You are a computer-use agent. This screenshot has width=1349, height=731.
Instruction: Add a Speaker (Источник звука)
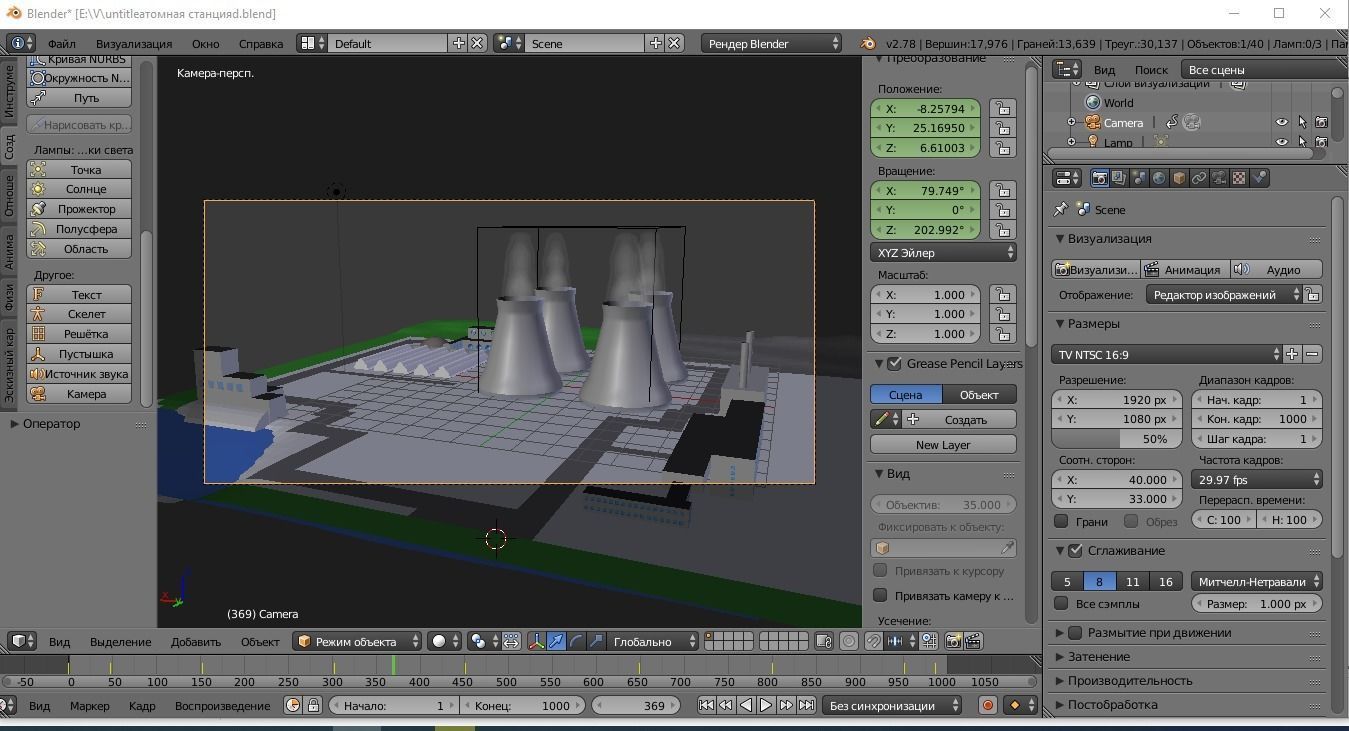pos(79,374)
